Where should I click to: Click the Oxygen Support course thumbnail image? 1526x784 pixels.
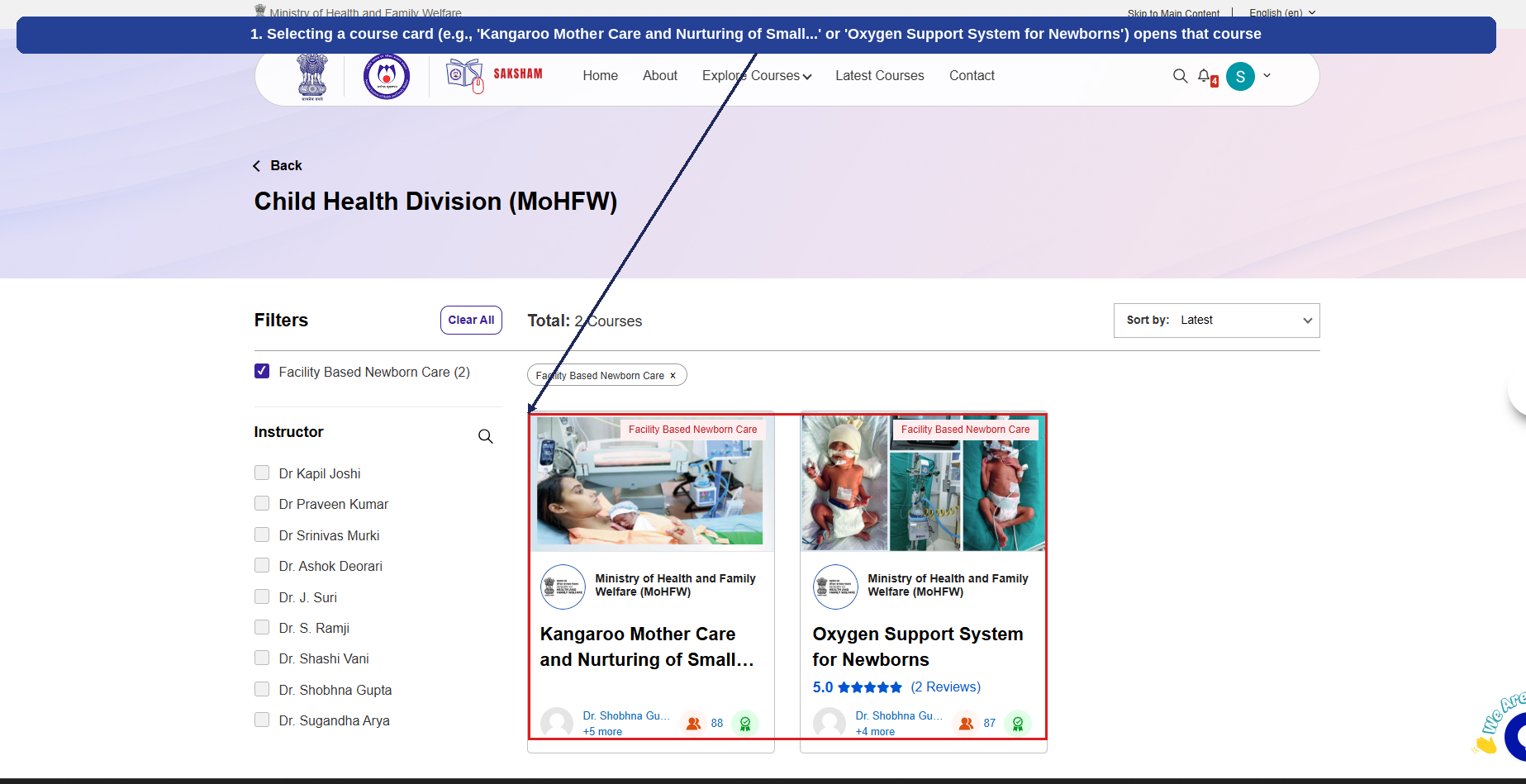tap(924, 482)
